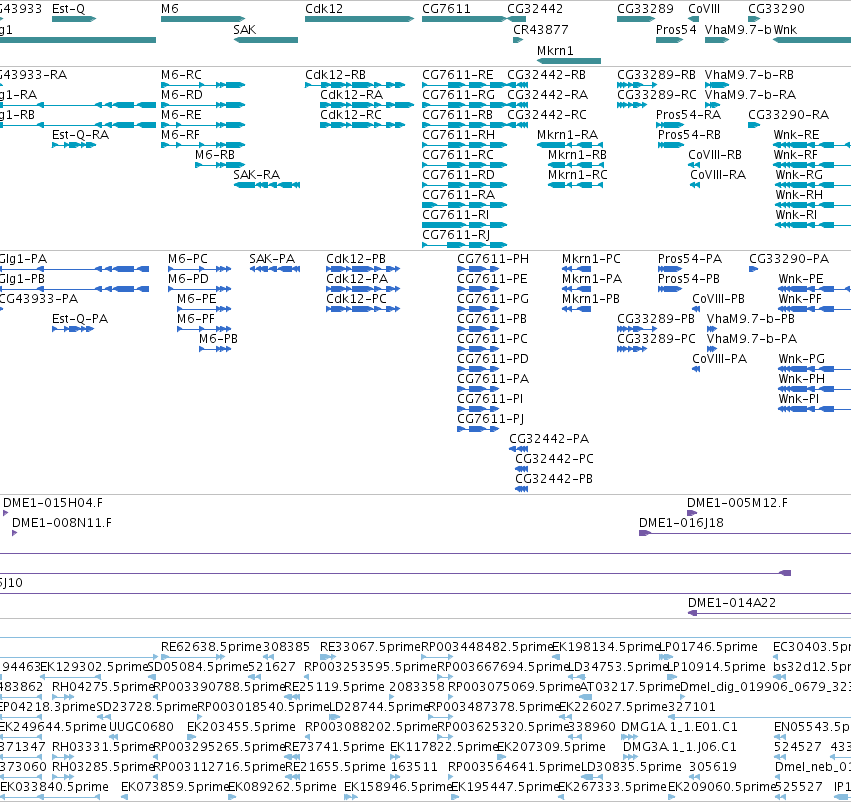The width and height of the screenshot is (851, 802).
Task: Click the EK129302.5prime EST label
Action: [94, 667]
